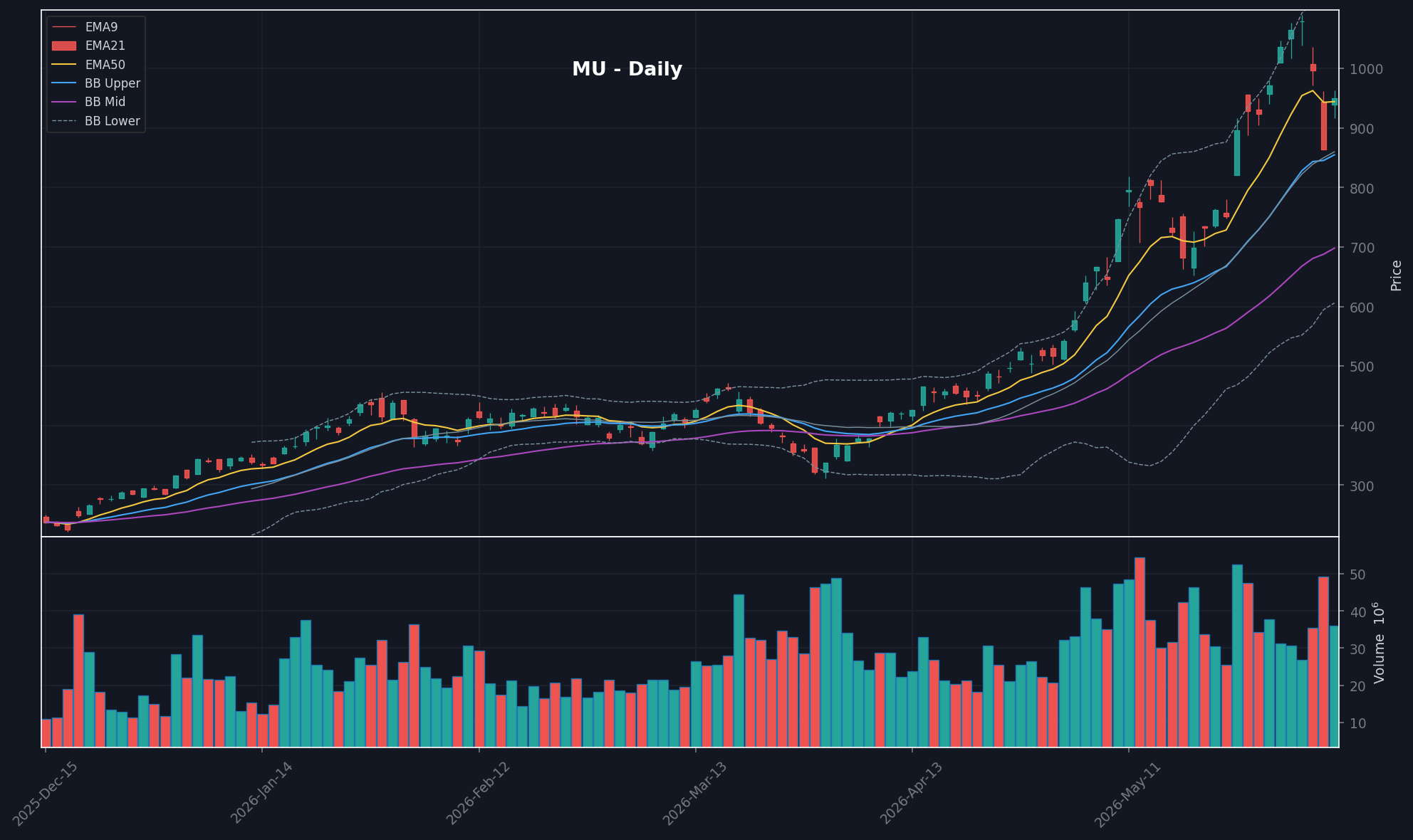Viewport: 1413px width, 840px height.
Task: Click the 700 price axis label
Action: [x=1362, y=248]
